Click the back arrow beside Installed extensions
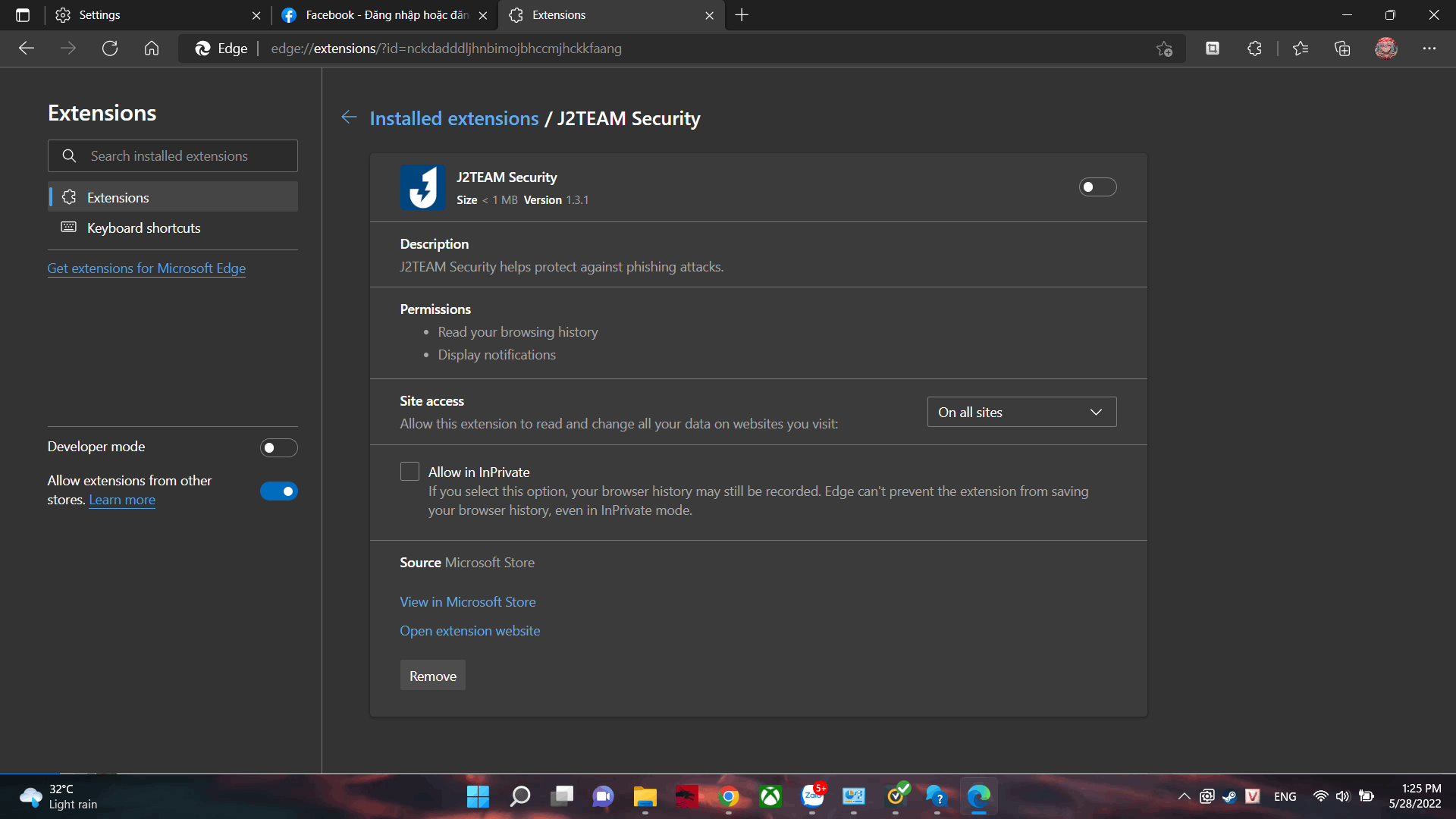 tap(349, 118)
